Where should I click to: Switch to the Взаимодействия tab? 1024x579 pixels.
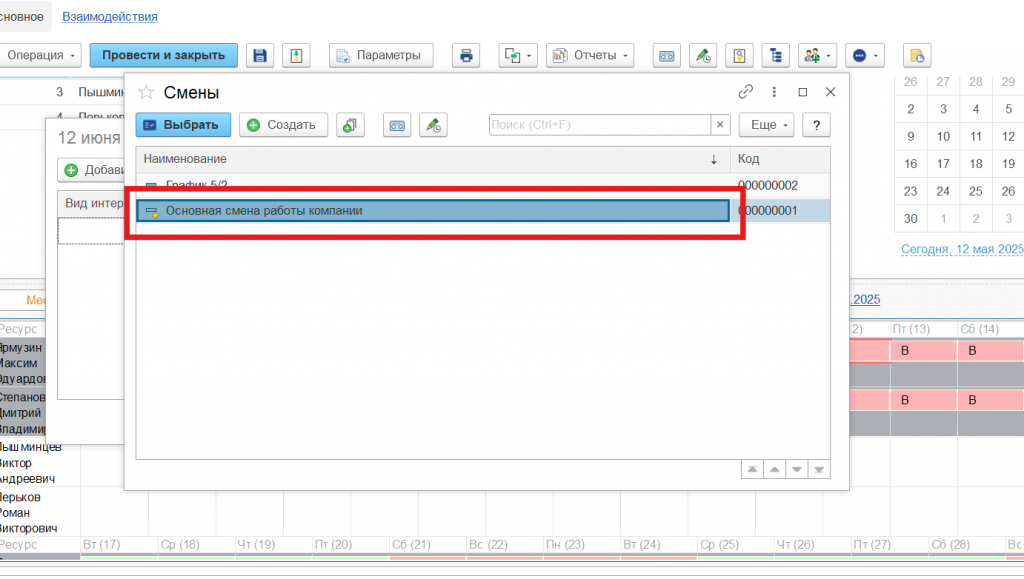(109, 17)
